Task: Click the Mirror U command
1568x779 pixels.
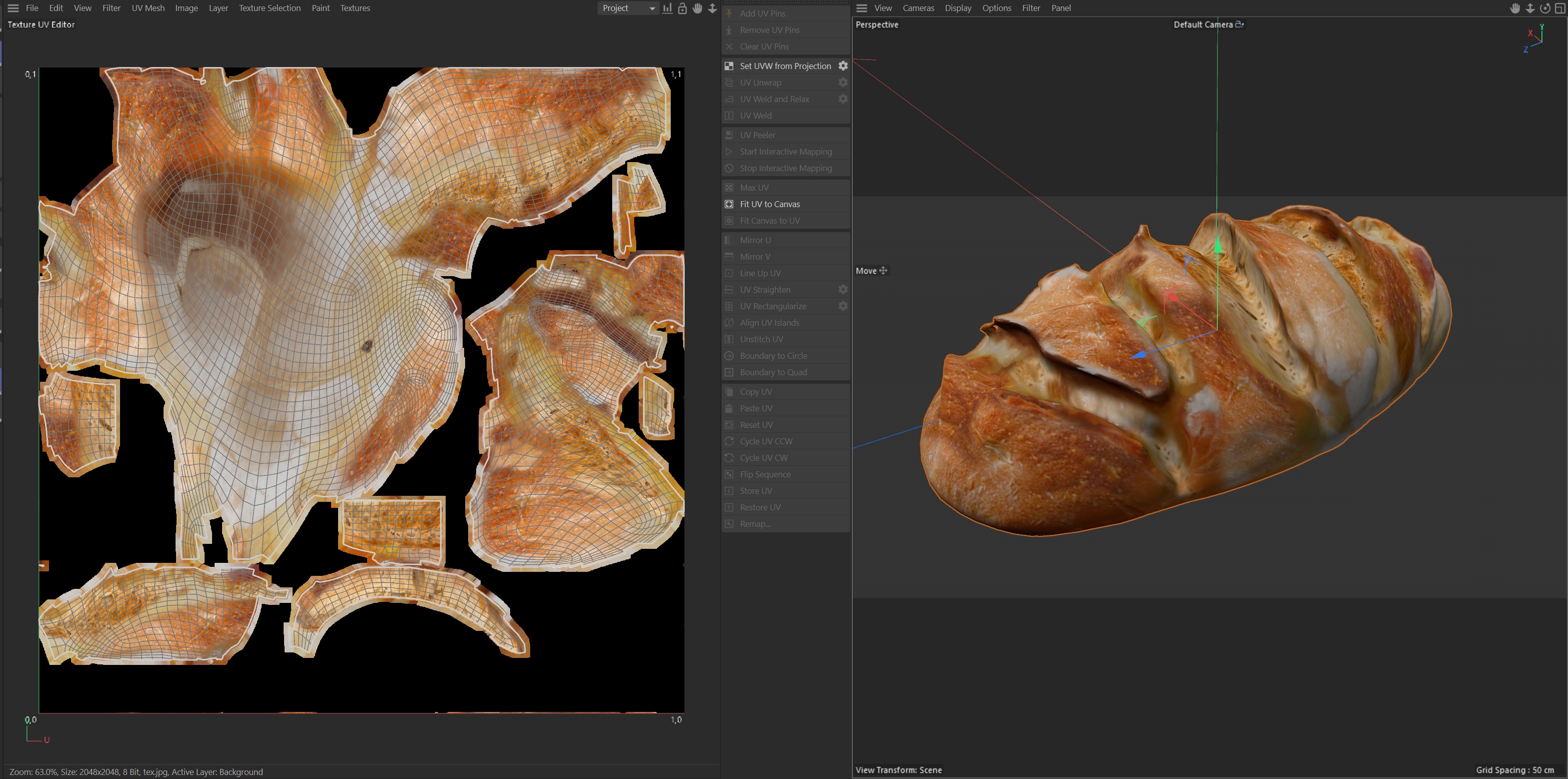Action: point(755,240)
